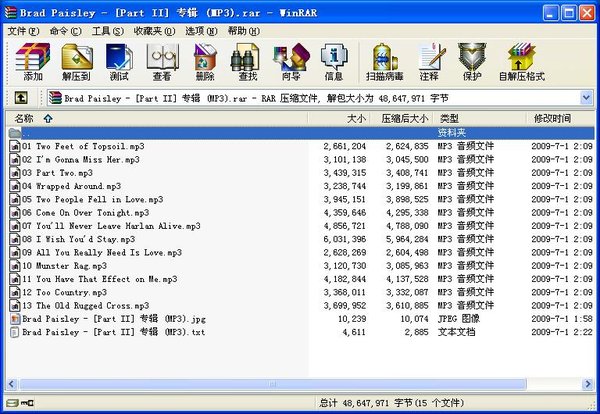Open the 命令(C) menu
Image resolution: width=600 pixels, height=414 pixels.
pyautogui.click(x=65, y=31)
